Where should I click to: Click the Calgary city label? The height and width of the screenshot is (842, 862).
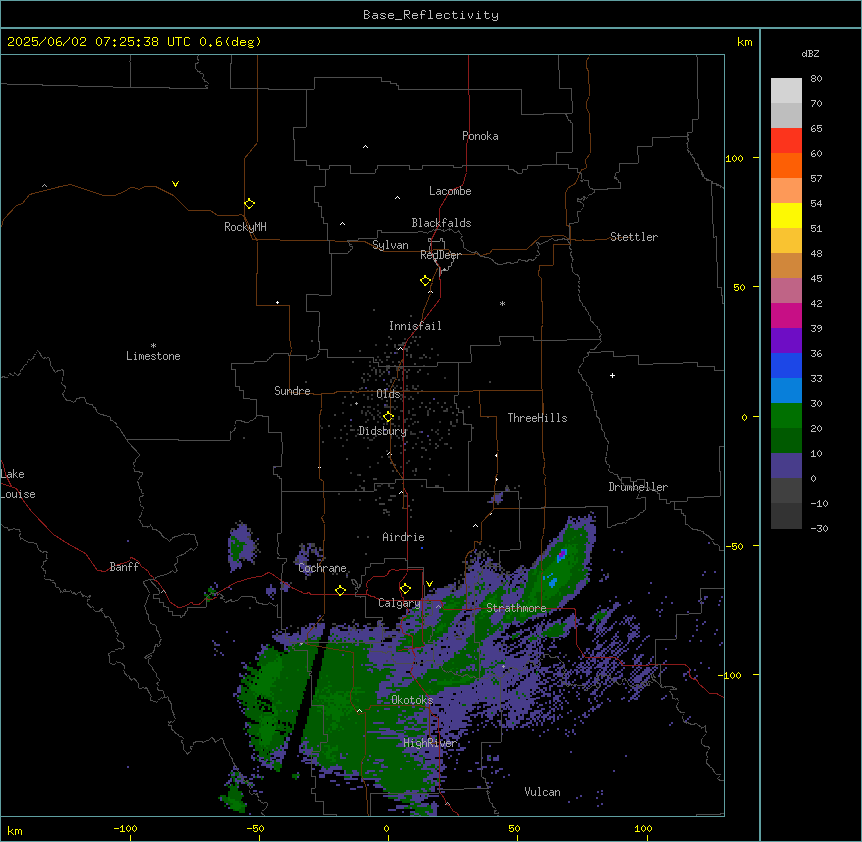(399, 603)
